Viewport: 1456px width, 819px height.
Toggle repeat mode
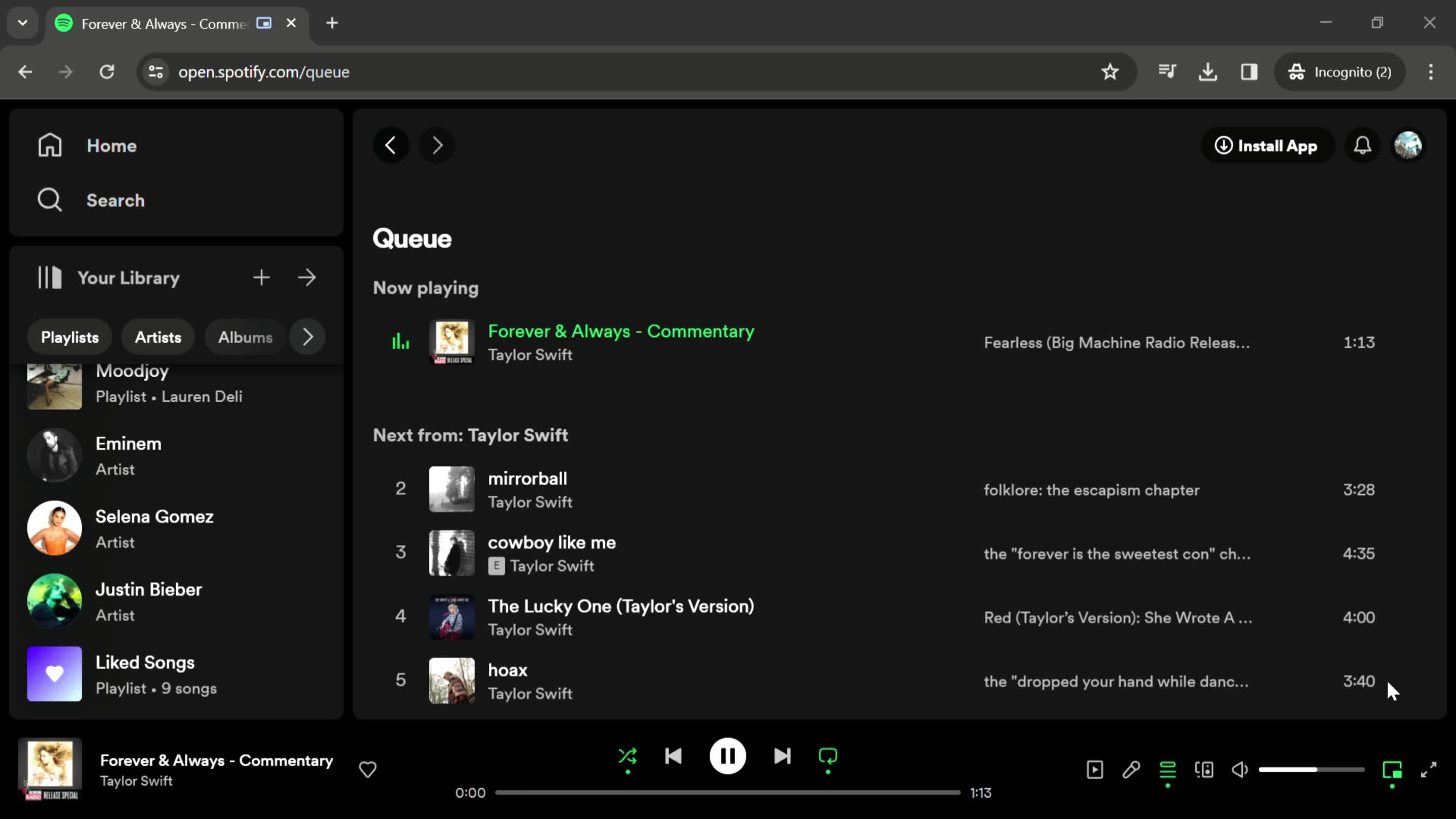[x=828, y=756]
